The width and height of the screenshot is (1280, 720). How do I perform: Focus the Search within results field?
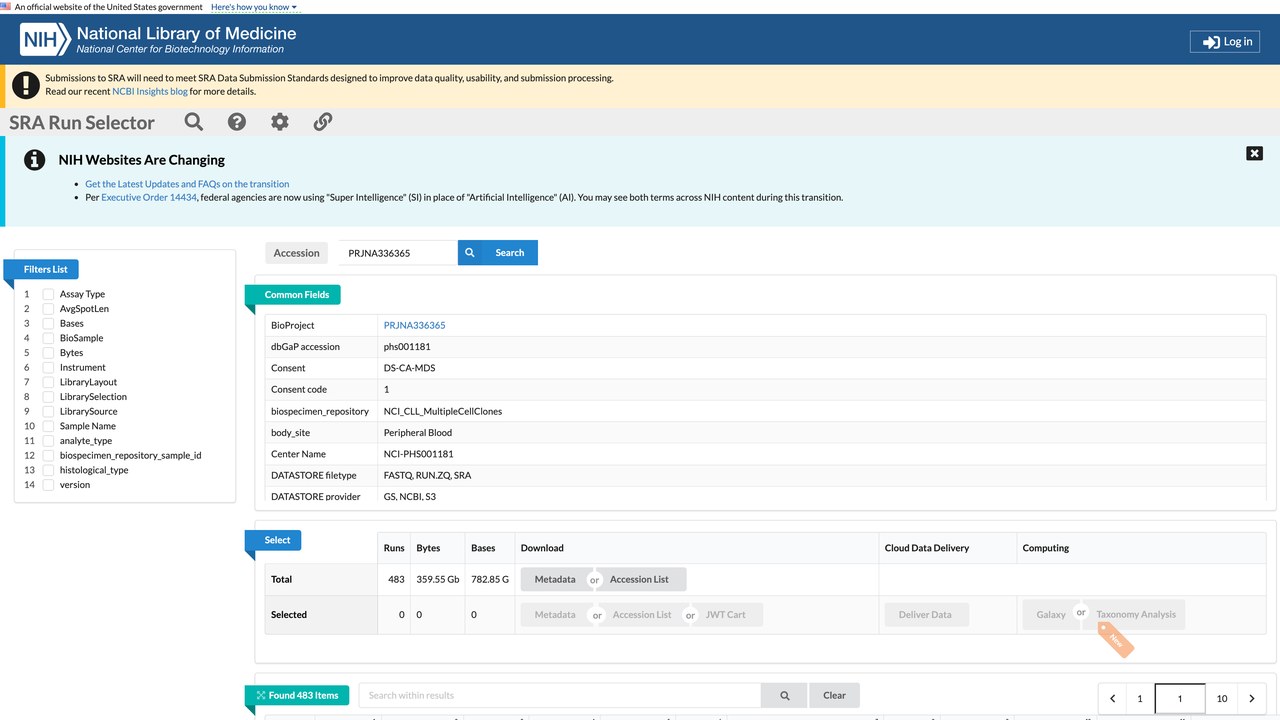(560, 696)
